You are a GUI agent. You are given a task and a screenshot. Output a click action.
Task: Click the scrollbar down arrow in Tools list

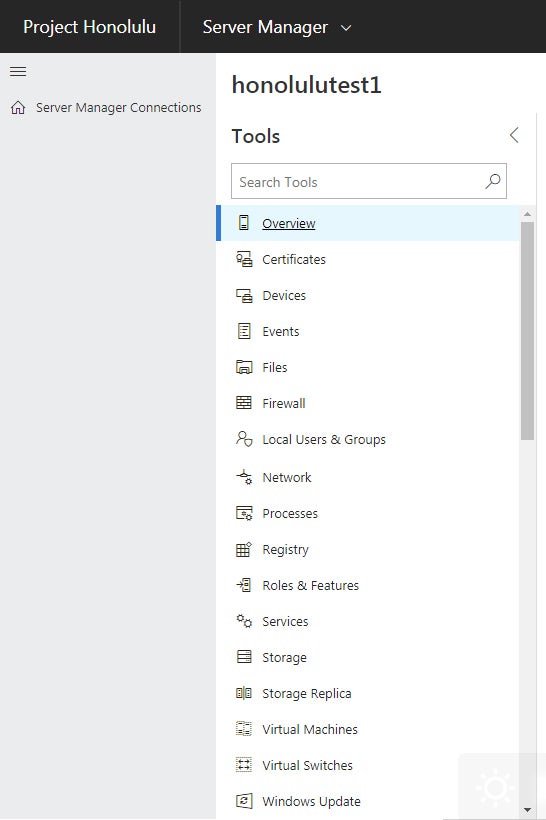point(527,810)
